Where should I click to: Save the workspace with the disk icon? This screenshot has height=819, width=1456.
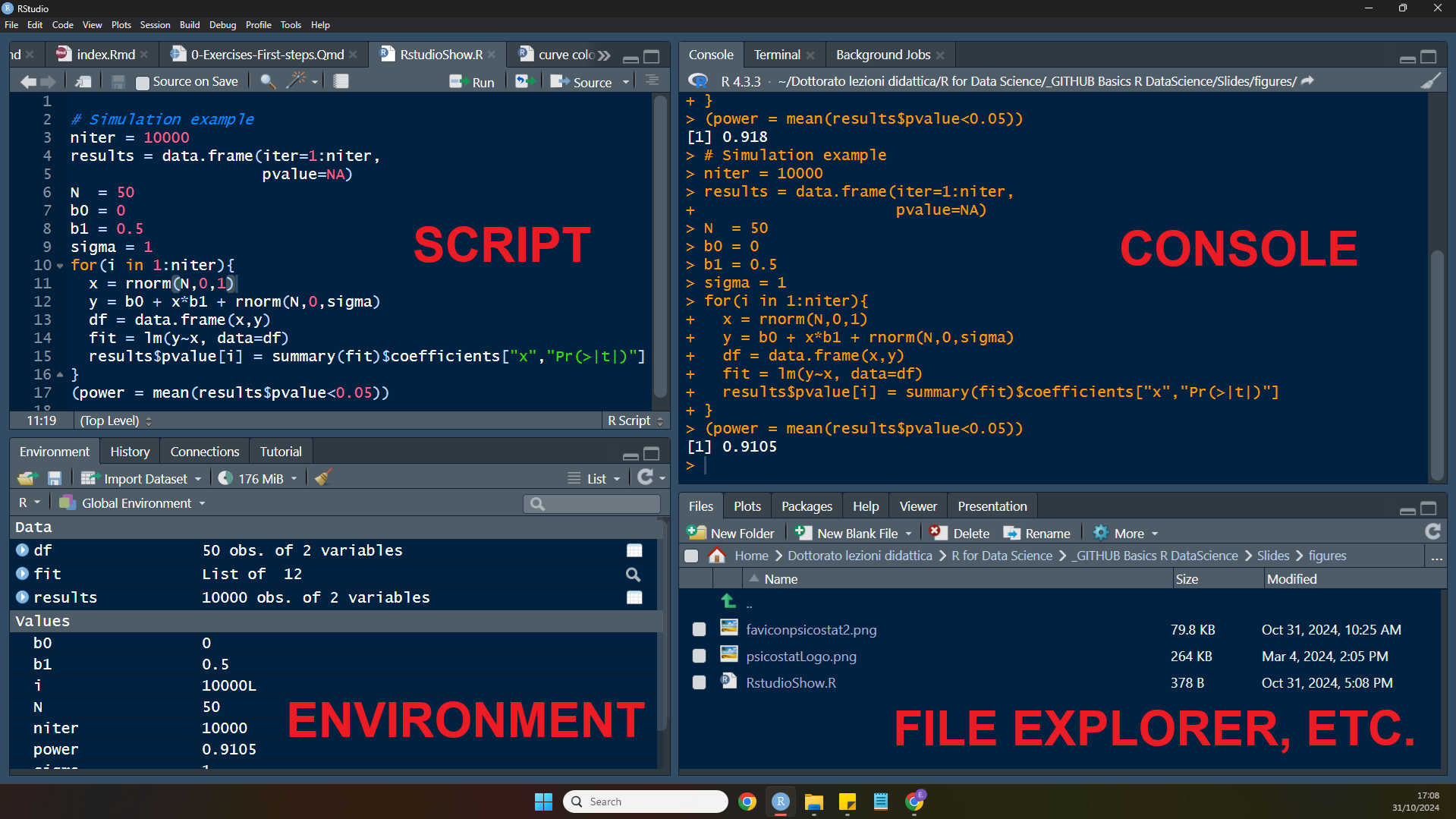tap(55, 478)
